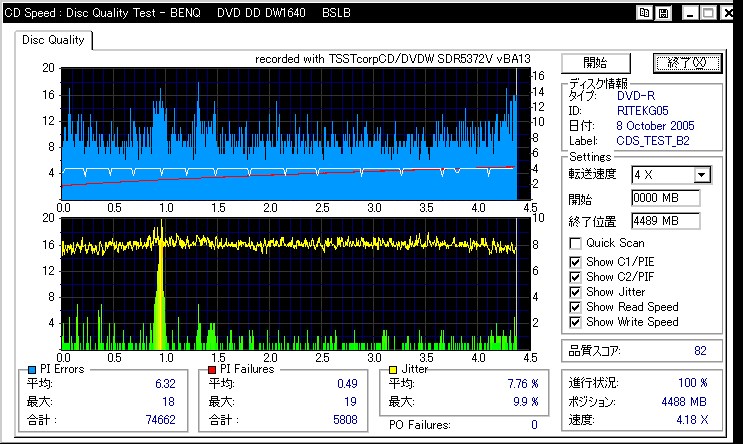Click the blue PI Errors legend swatch
The height and width of the screenshot is (444, 743).
[32, 370]
